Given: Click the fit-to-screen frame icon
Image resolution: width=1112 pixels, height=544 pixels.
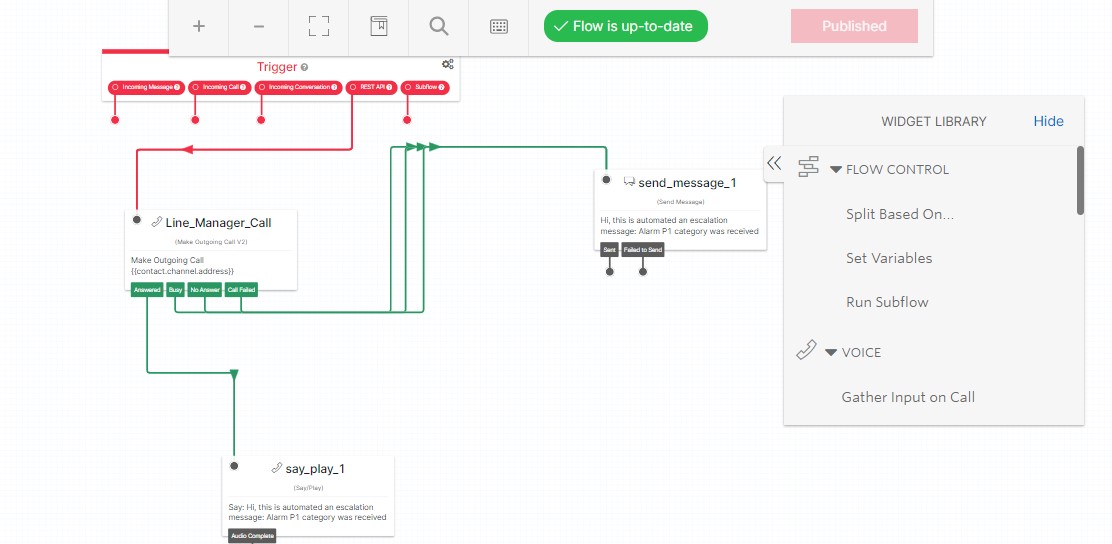Looking at the screenshot, I should pyautogui.click(x=319, y=27).
